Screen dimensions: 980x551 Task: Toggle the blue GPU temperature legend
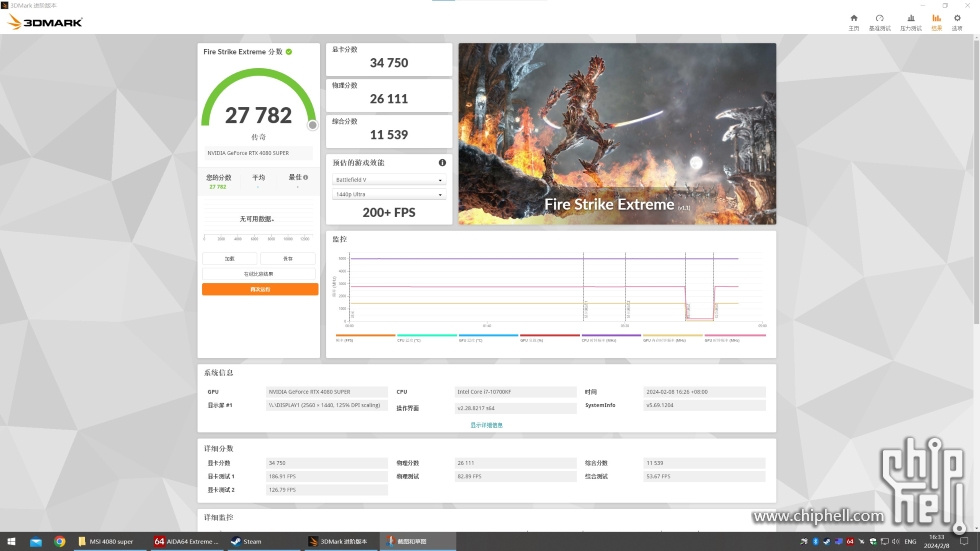pos(489,337)
